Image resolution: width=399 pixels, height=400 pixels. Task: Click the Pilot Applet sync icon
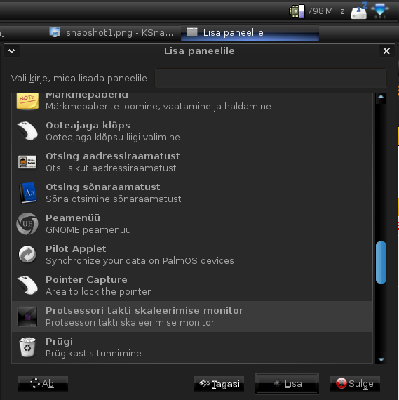coord(27,255)
